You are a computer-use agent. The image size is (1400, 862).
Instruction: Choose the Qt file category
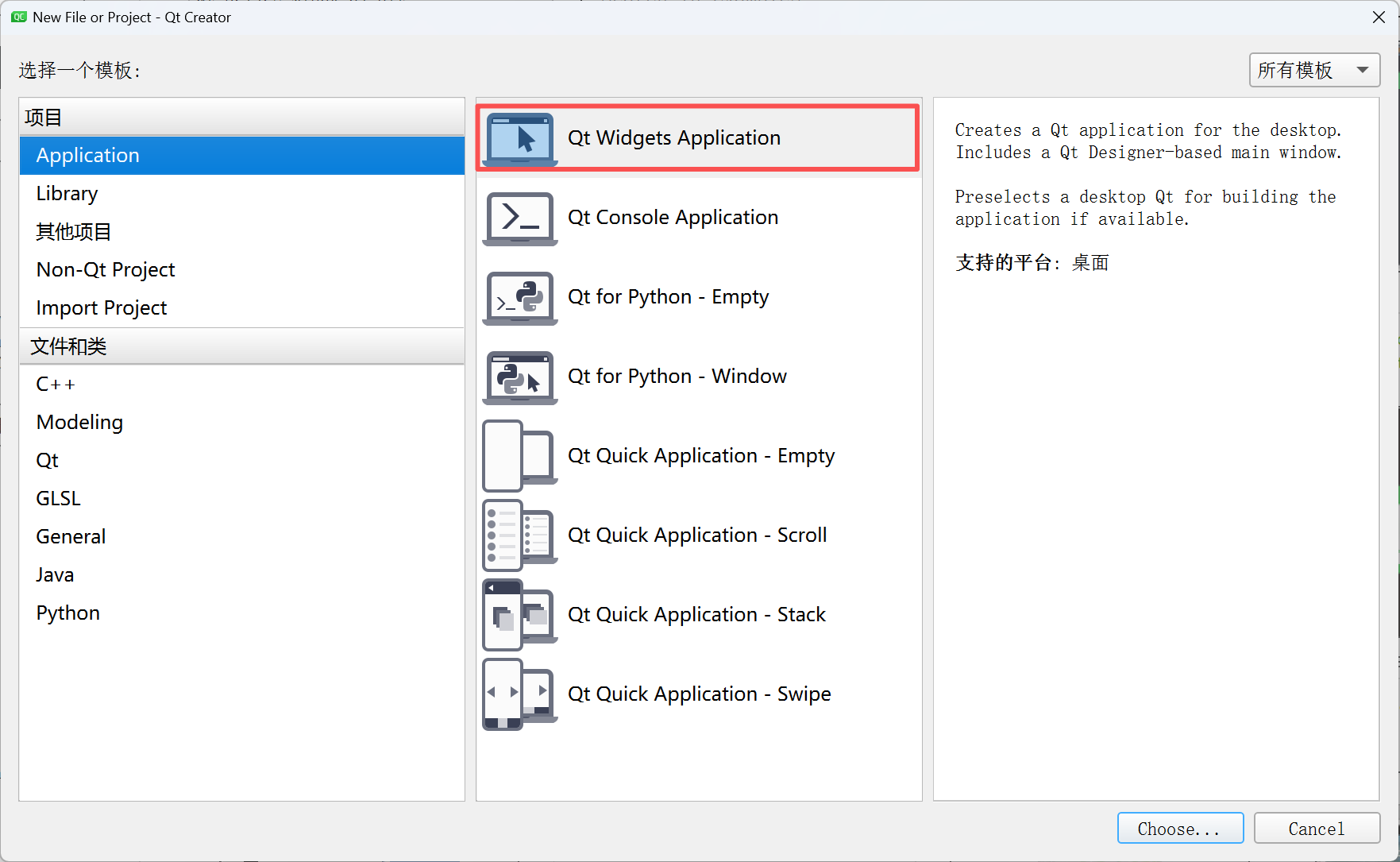(242, 461)
